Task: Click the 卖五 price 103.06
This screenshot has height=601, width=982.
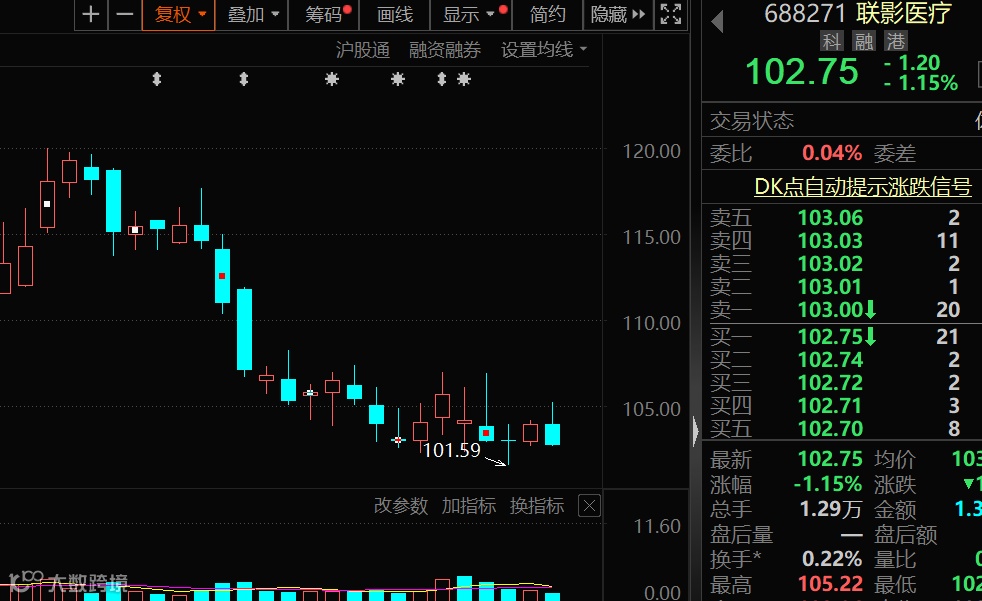Action: (830, 218)
